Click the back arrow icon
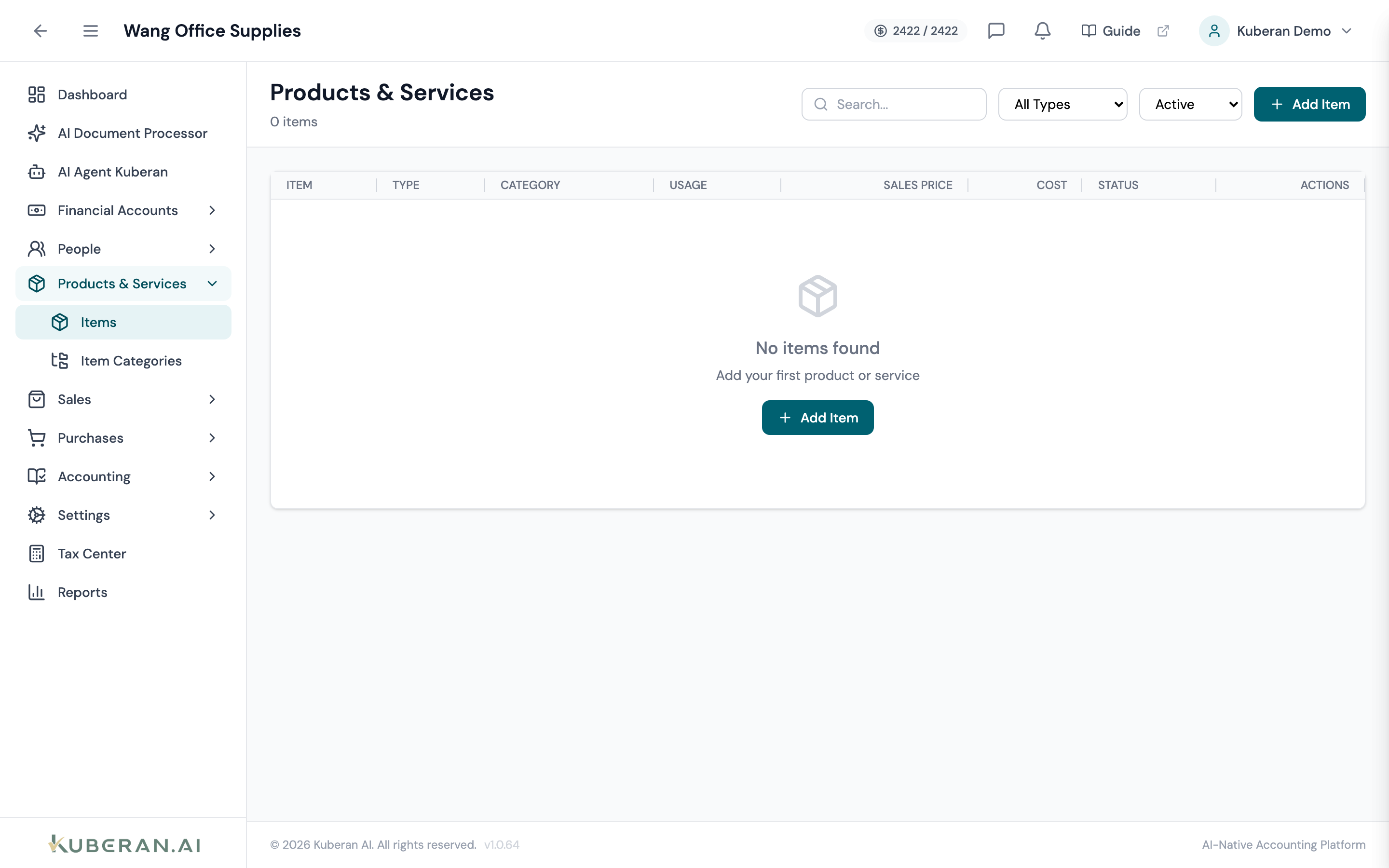Viewport: 1389px width, 868px height. (40, 30)
